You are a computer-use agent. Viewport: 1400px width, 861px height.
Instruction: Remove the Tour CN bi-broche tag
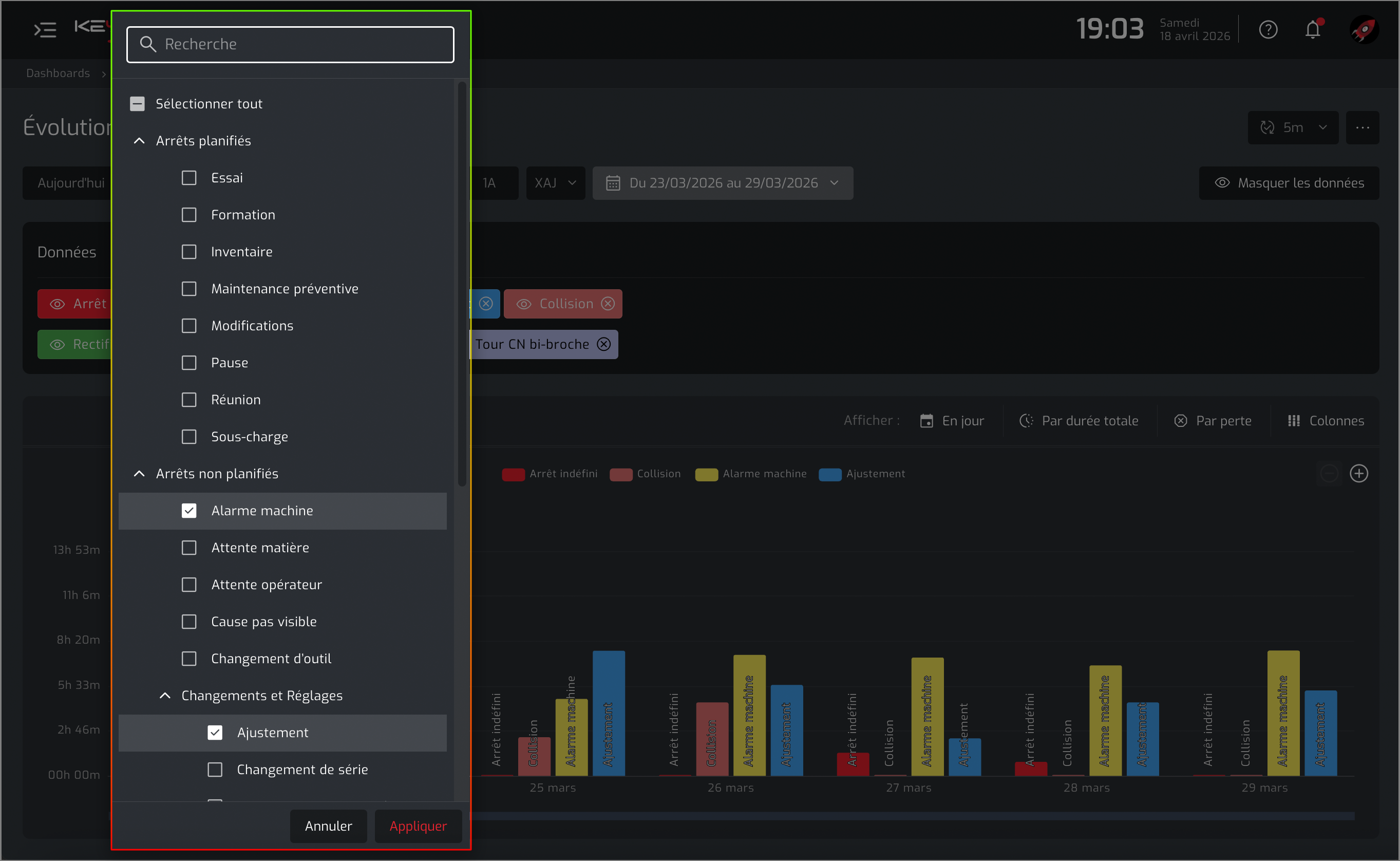pyautogui.click(x=604, y=344)
